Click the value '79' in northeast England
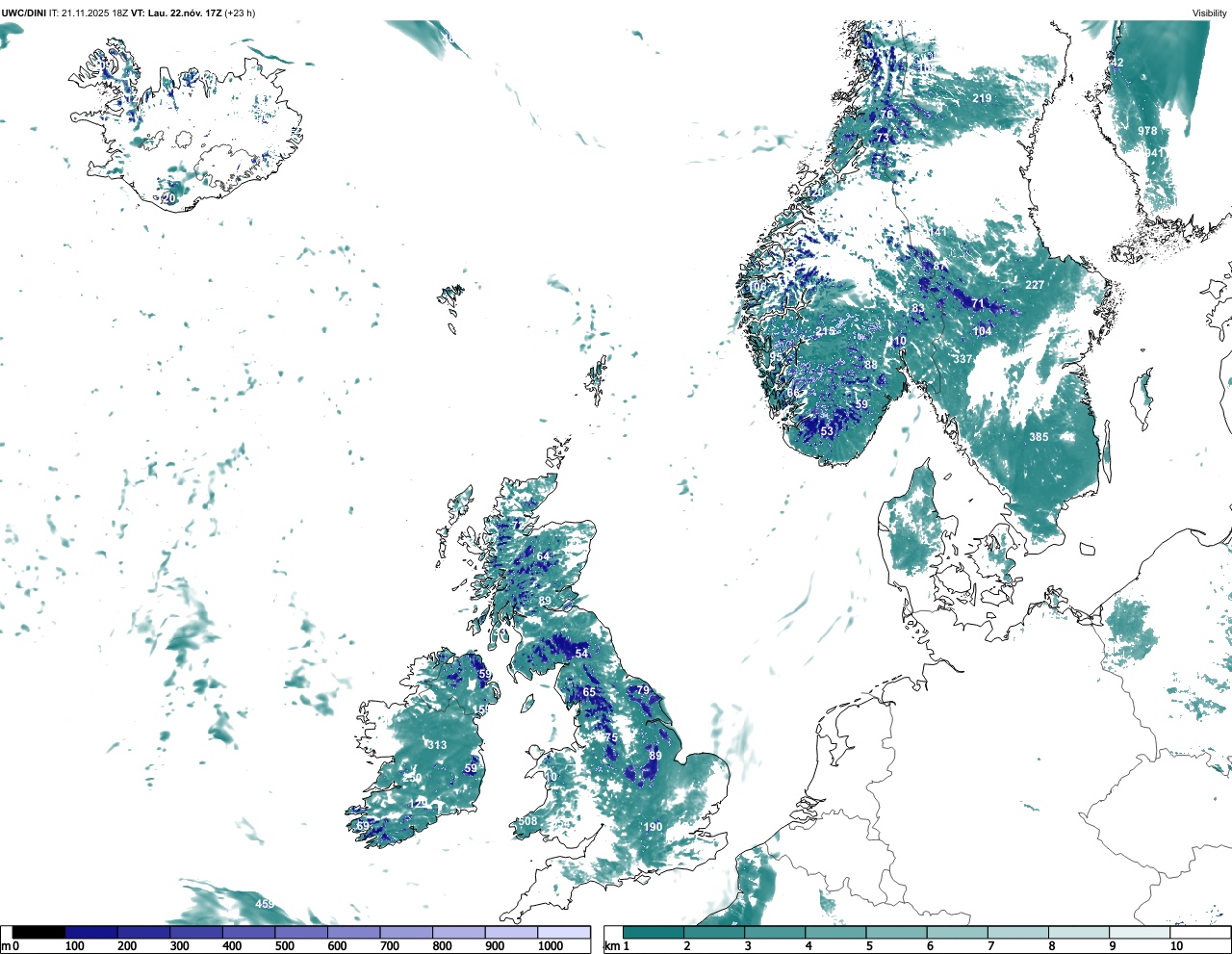The width and height of the screenshot is (1232, 954). 643,690
